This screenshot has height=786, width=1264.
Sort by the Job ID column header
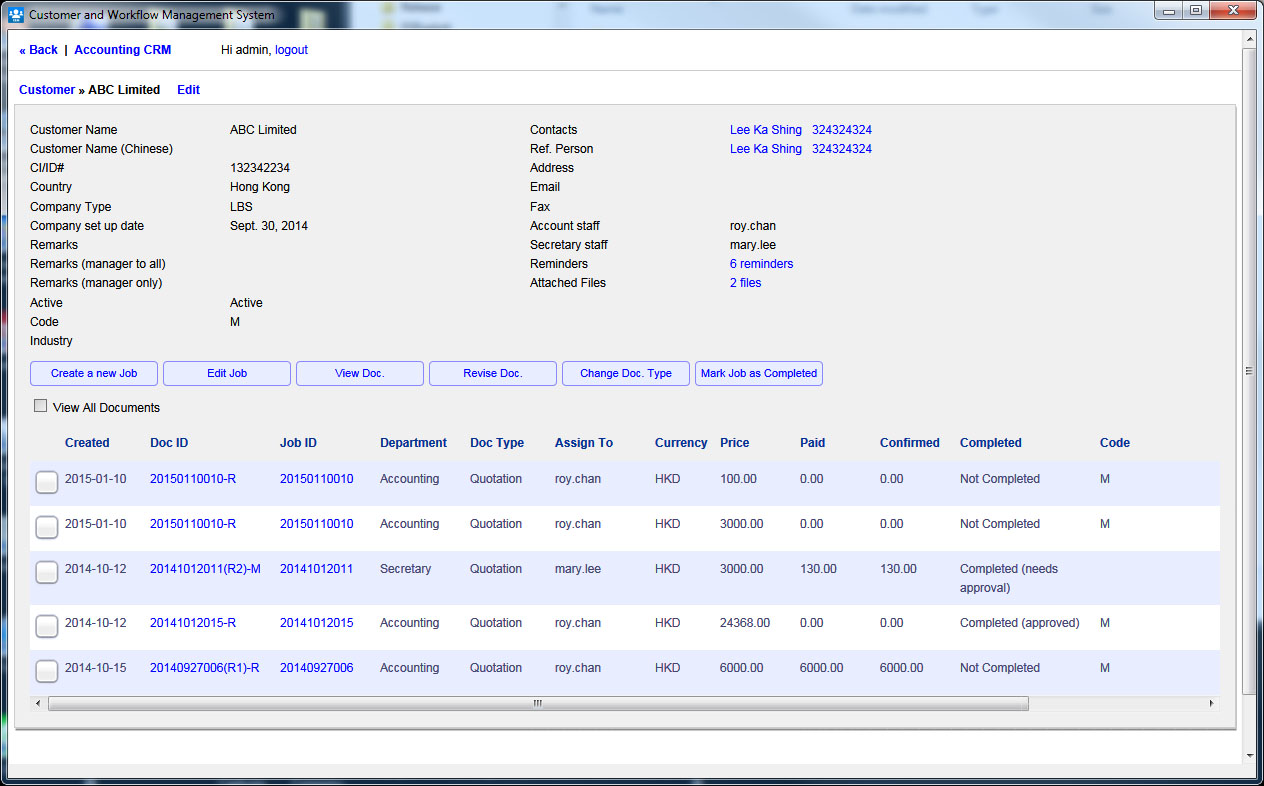coord(298,443)
